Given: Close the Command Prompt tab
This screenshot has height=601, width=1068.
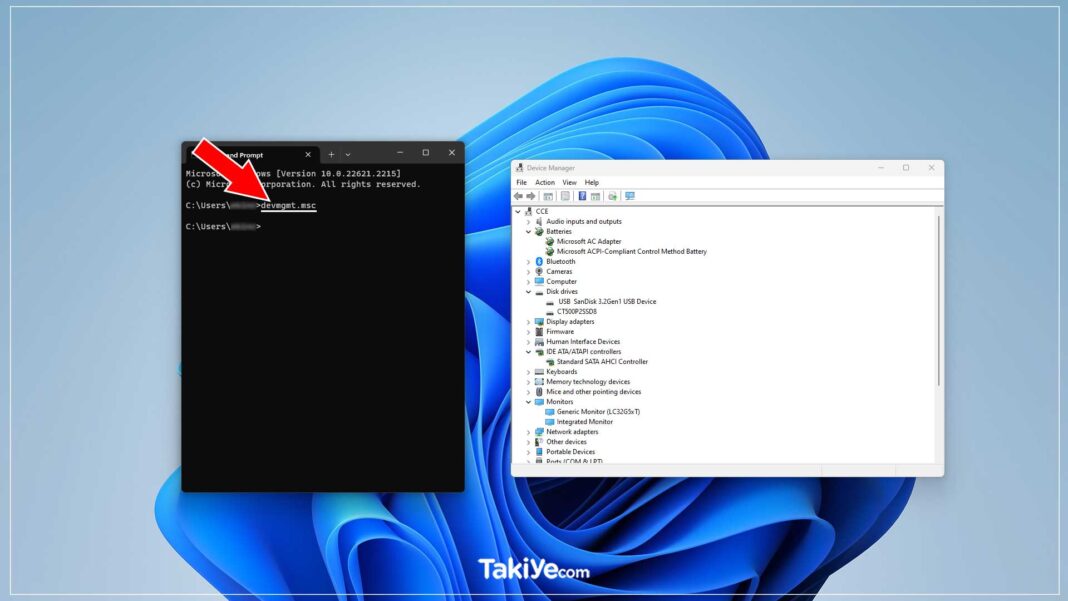Looking at the screenshot, I should pos(308,155).
